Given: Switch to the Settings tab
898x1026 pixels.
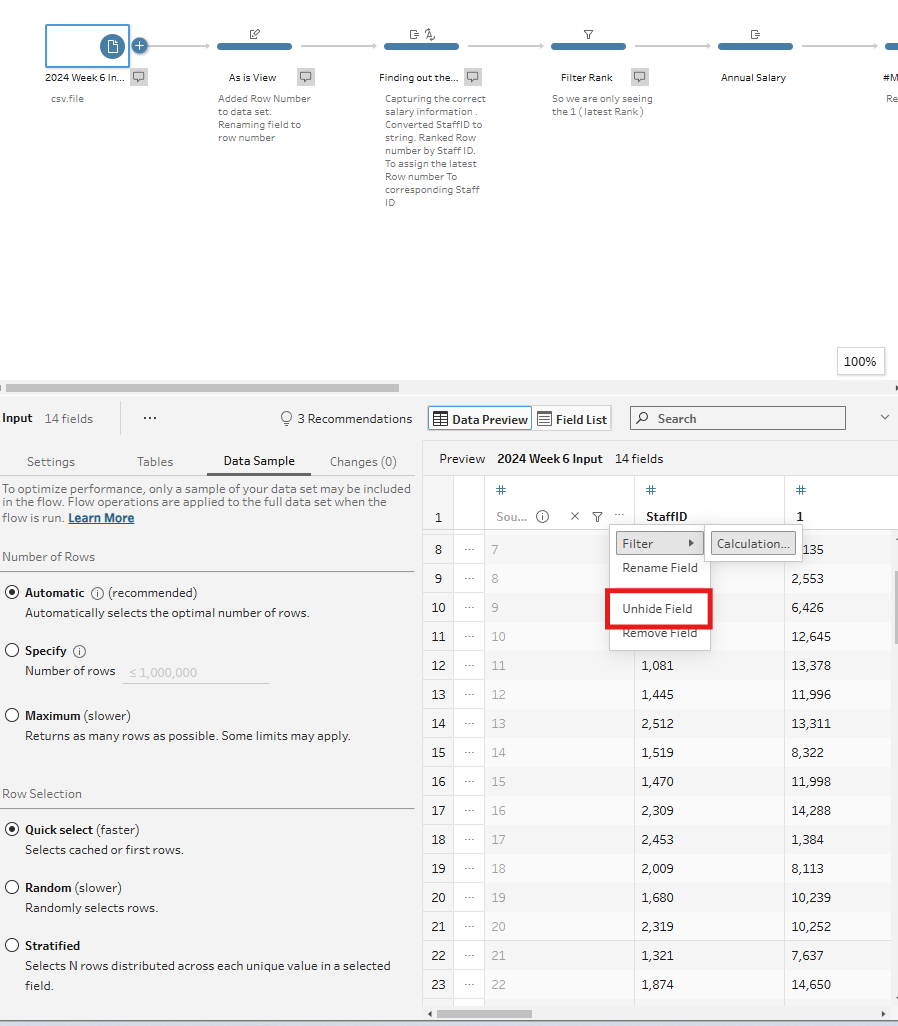Looking at the screenshot, I should 51,462.
